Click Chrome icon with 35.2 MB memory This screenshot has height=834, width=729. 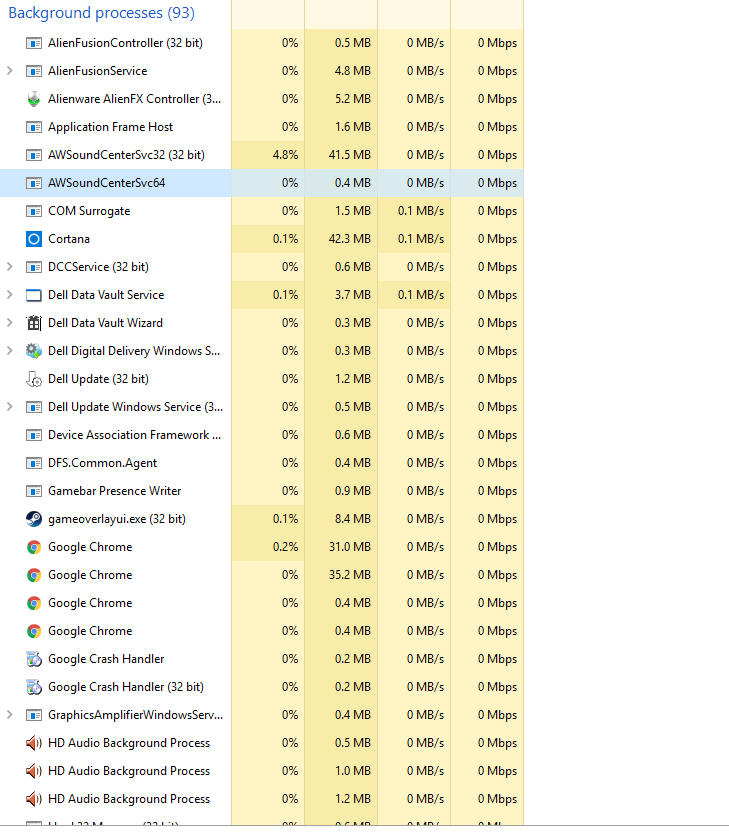pyautogui.click(x=33, y=575)
